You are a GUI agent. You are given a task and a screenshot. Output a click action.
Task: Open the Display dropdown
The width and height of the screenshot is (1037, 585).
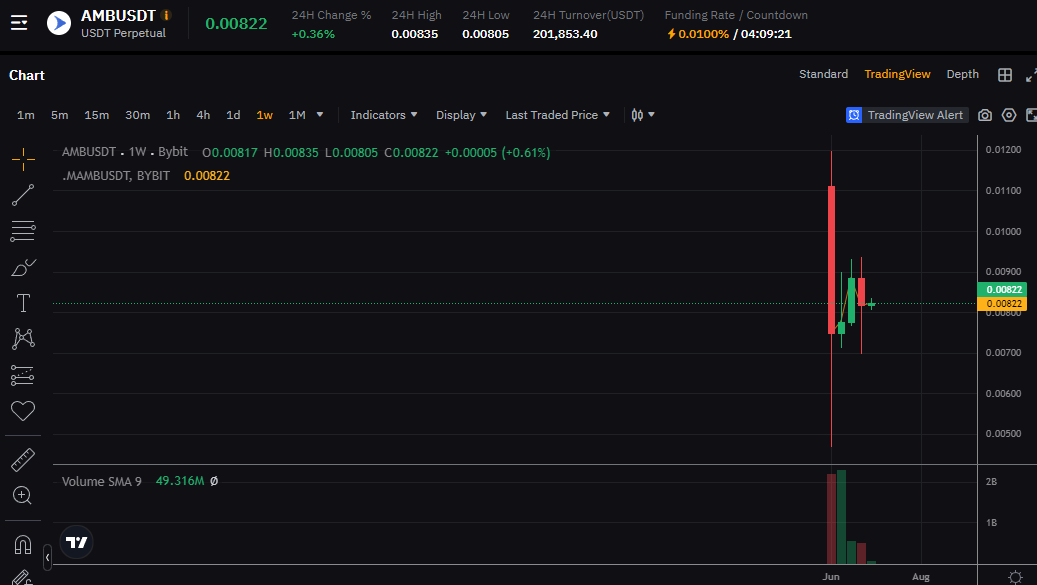point(462,115)
